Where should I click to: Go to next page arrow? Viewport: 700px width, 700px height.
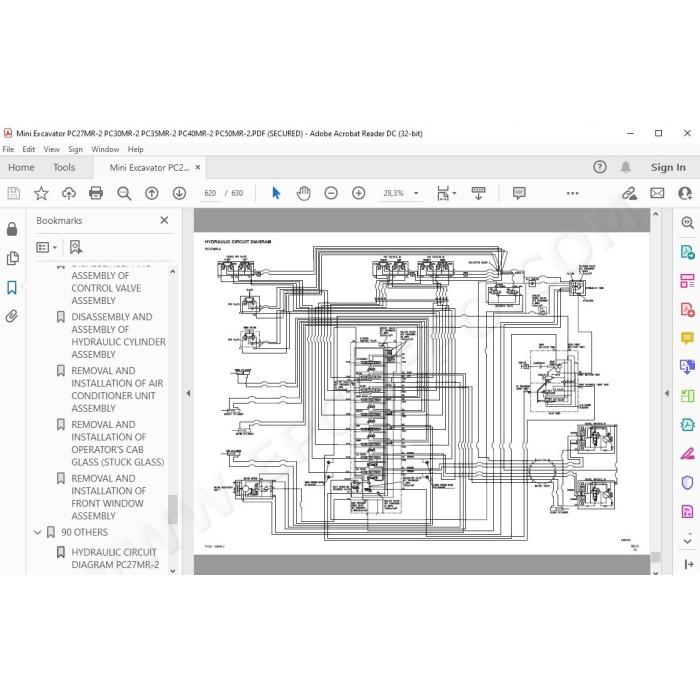179,193
